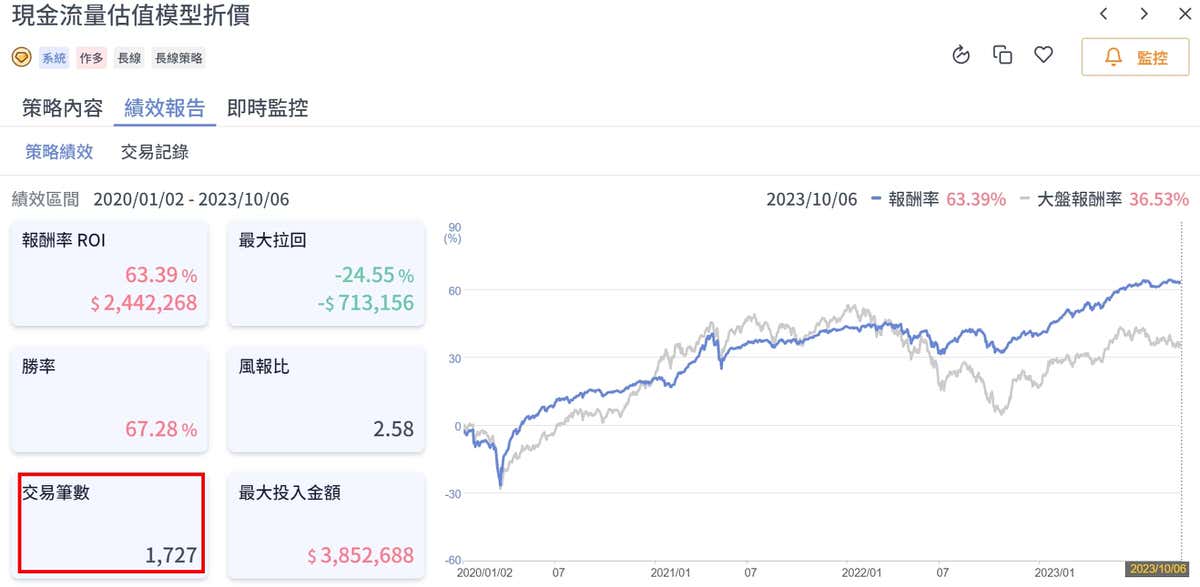Close the strategy panel with the X
The width and height of the screenshot is (1200, 587).
coord(1185,14)
